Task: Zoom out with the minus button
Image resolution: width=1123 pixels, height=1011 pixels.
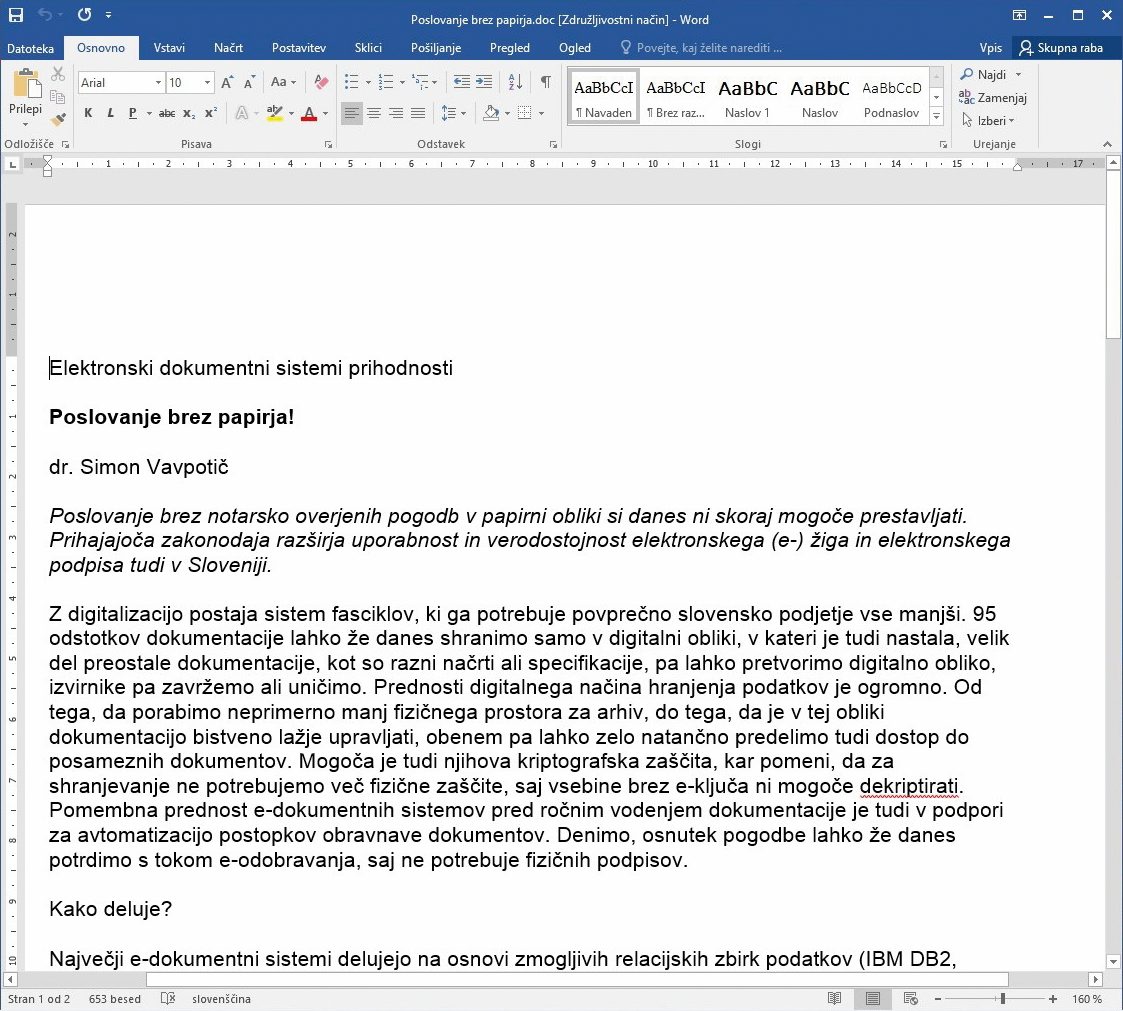Action: [938, 999]
